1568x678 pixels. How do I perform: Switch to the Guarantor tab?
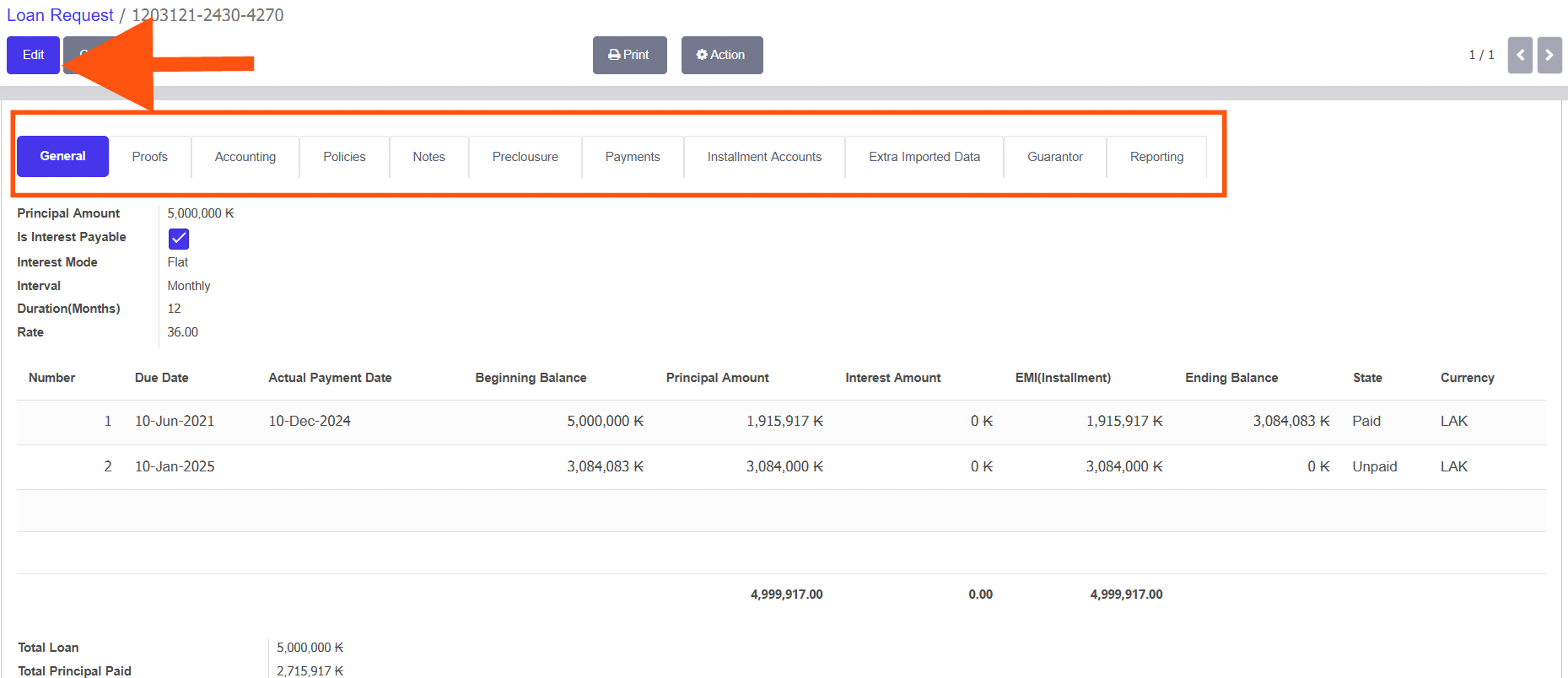pyautogui.click(x=1054, y=157)
